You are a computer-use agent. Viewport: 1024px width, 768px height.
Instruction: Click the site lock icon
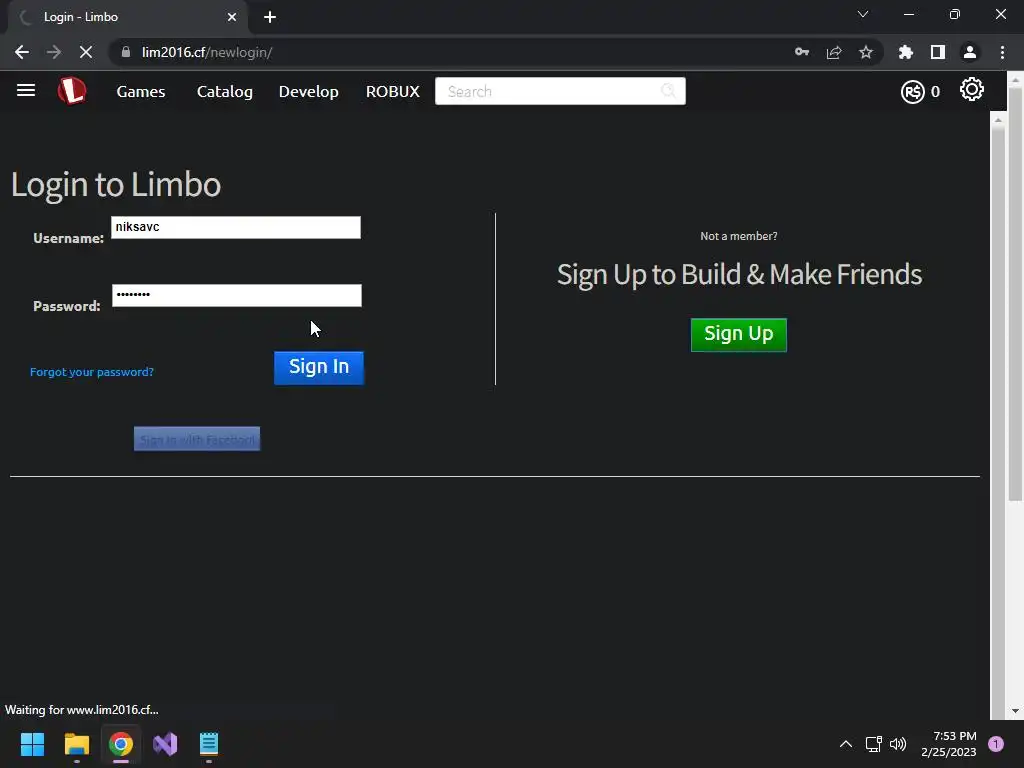pyautogui.click(x=126, y=52)
